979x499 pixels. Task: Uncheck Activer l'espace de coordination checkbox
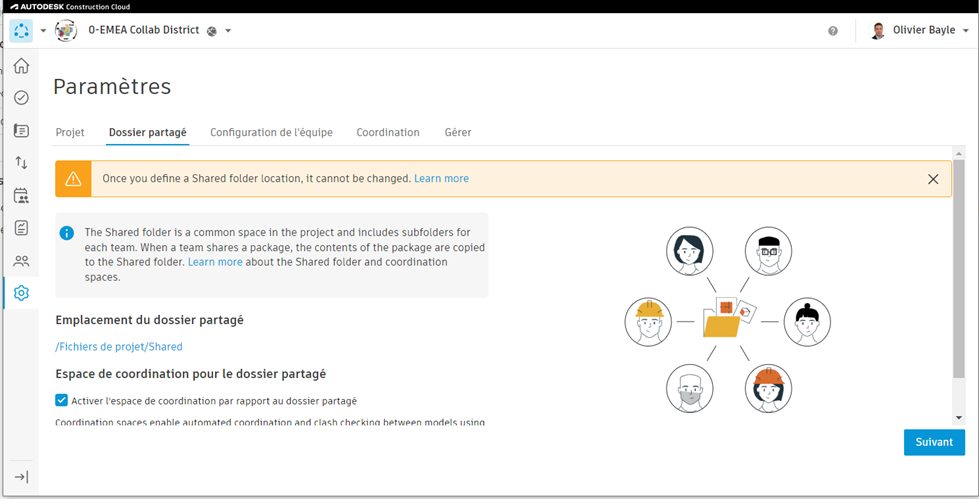pos(61,400)
